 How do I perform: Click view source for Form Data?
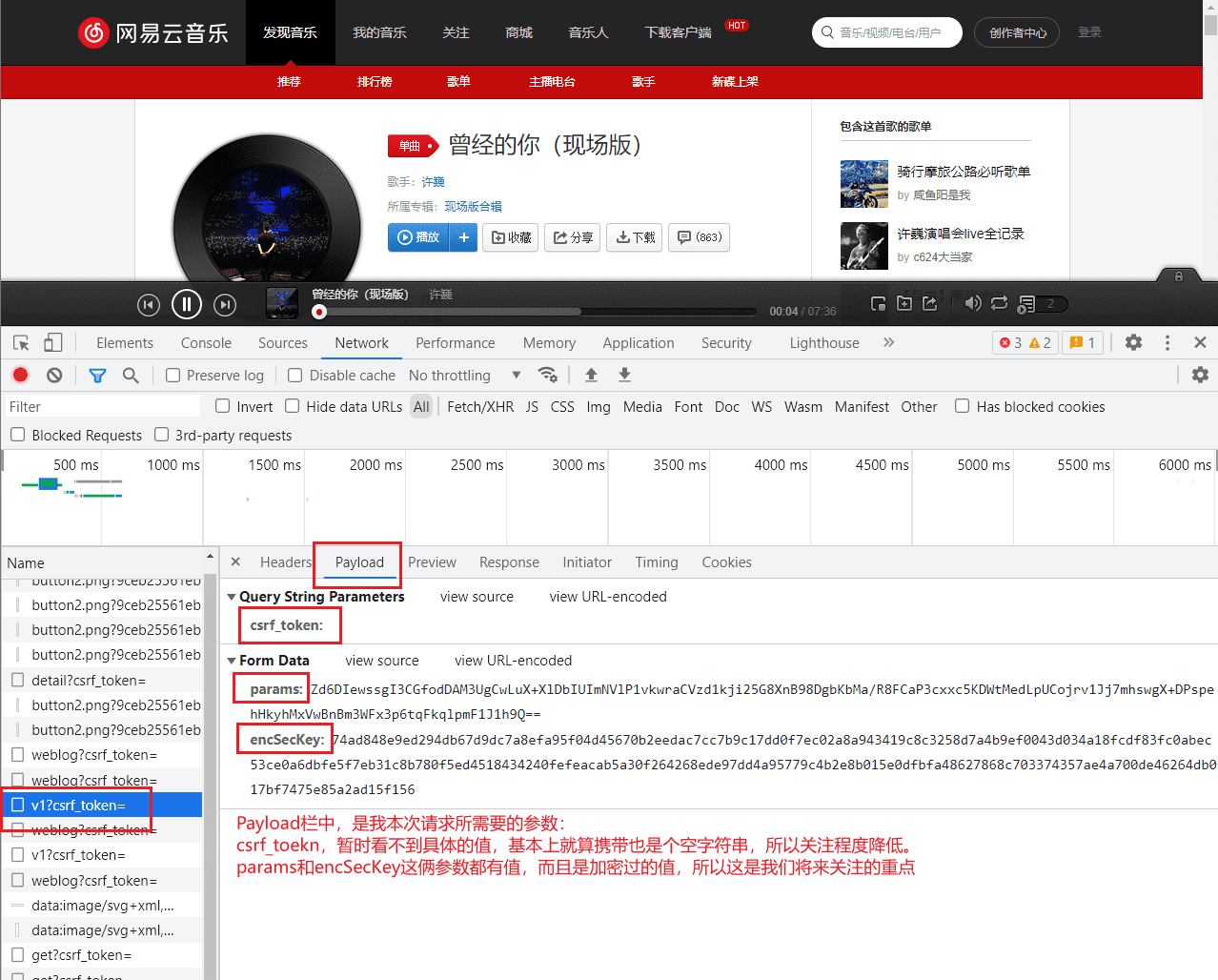coord(382,661)
